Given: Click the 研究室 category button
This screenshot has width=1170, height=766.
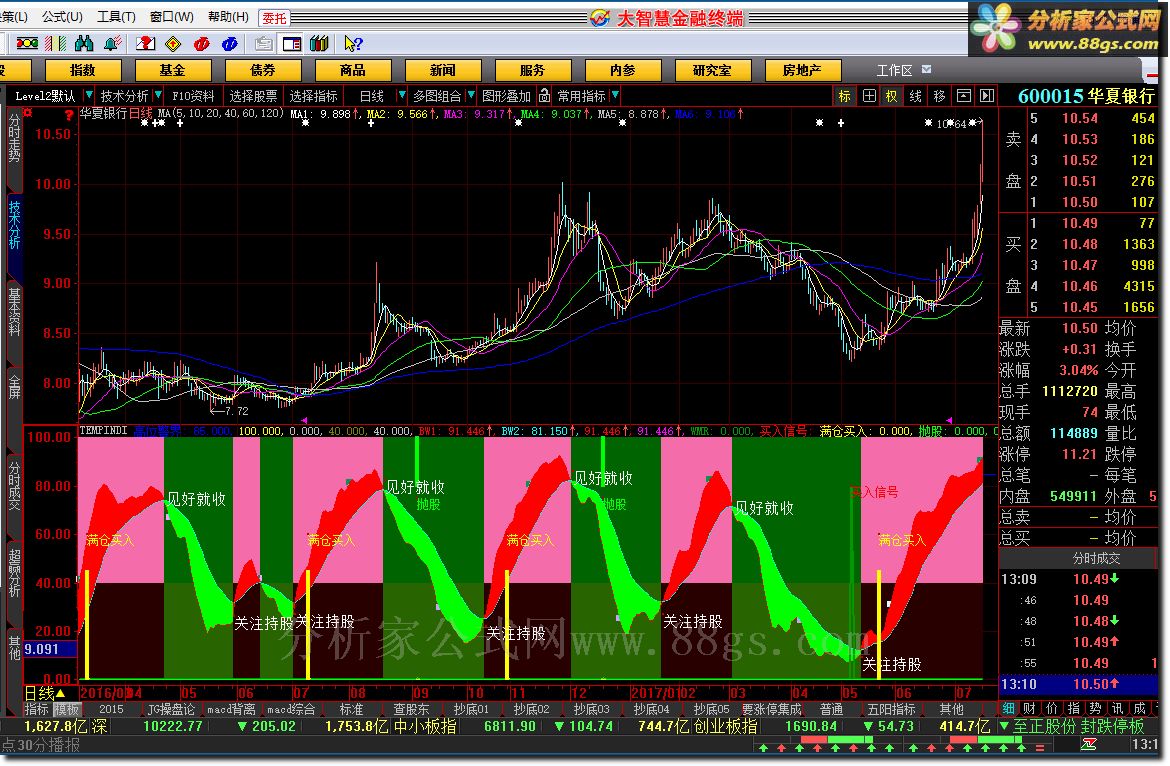Looking at the screenshot, I should 713,70.
